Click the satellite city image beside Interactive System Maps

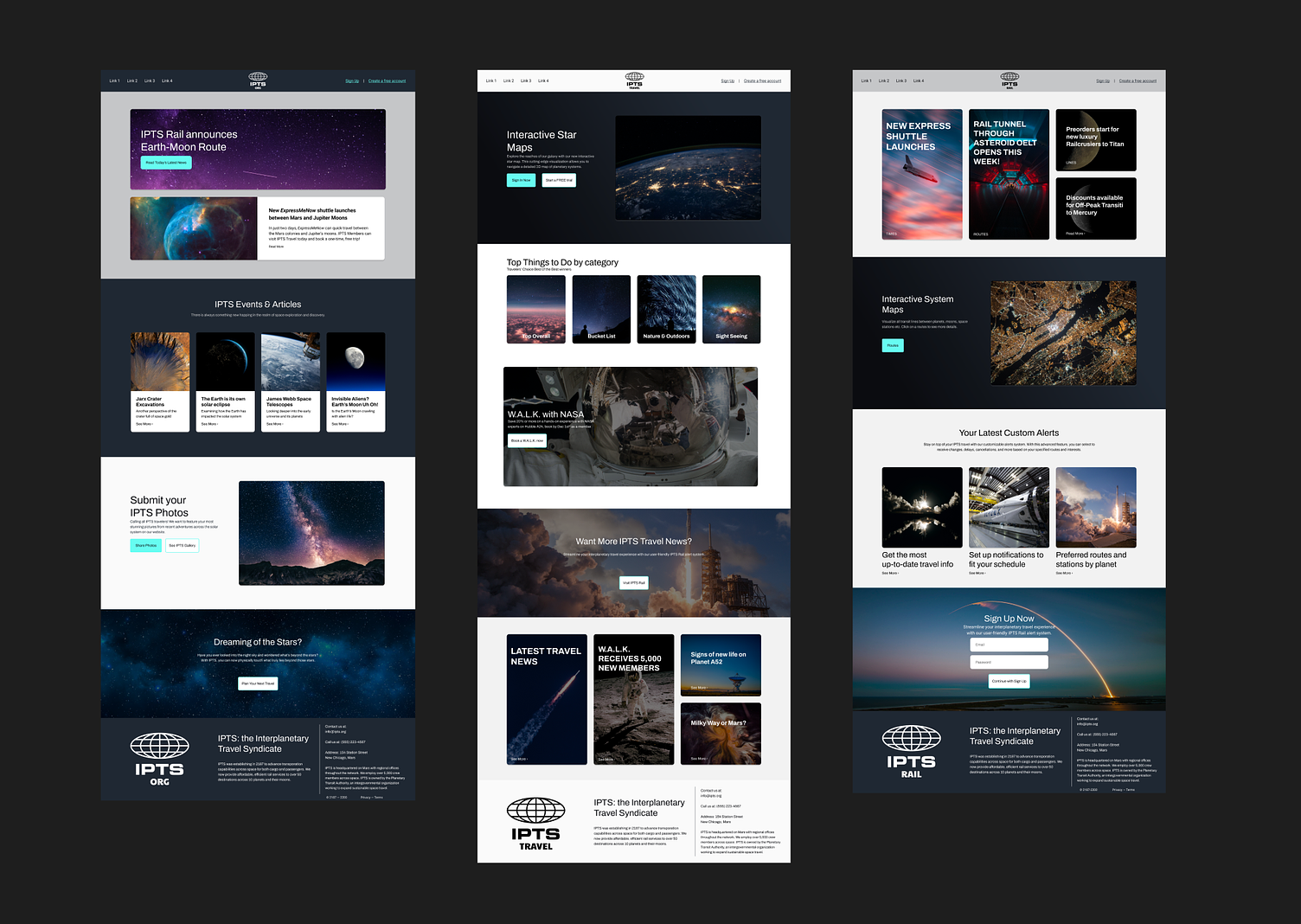pos(1064,333)
